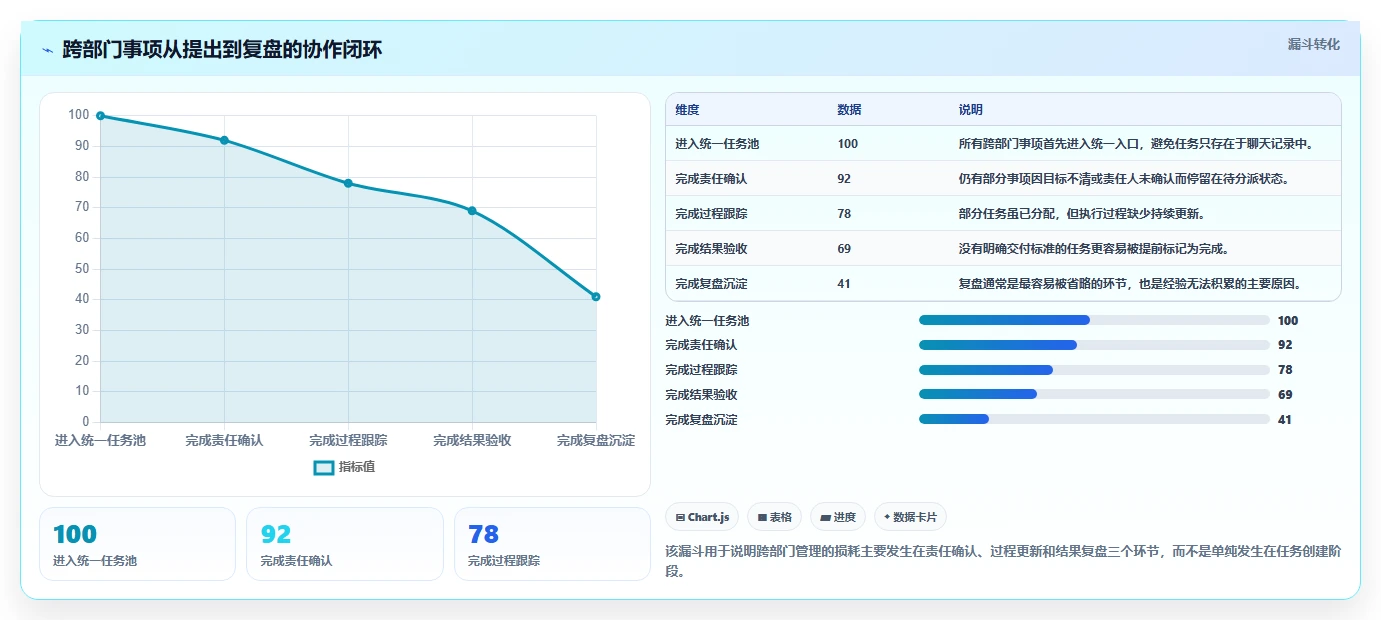This screenshot has height=620, width=1381.
Task: Click chart data point for 完成复盘沉淀
Action: click(596, 296)
